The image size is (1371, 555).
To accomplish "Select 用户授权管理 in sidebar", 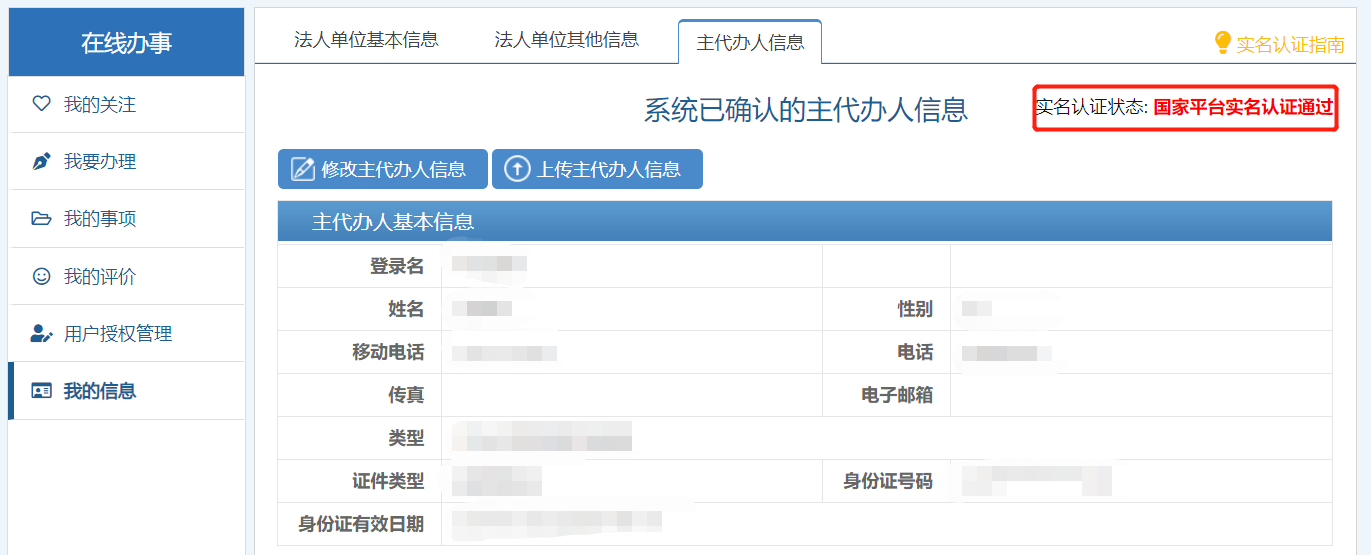I will (118, 334).
